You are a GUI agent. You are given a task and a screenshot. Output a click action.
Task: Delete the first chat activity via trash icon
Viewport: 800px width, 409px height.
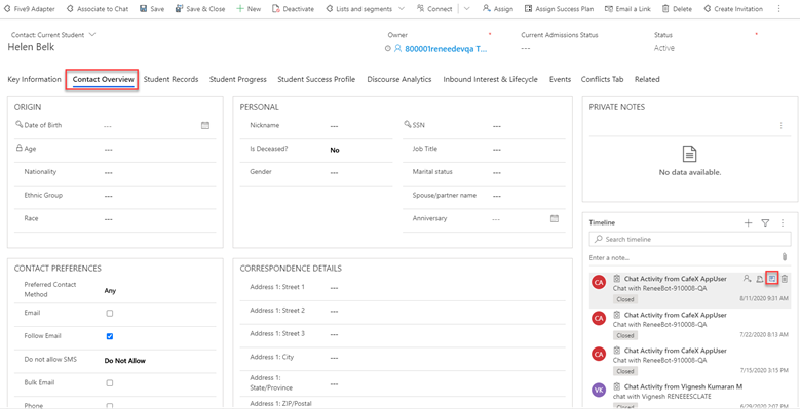(785, 279)
